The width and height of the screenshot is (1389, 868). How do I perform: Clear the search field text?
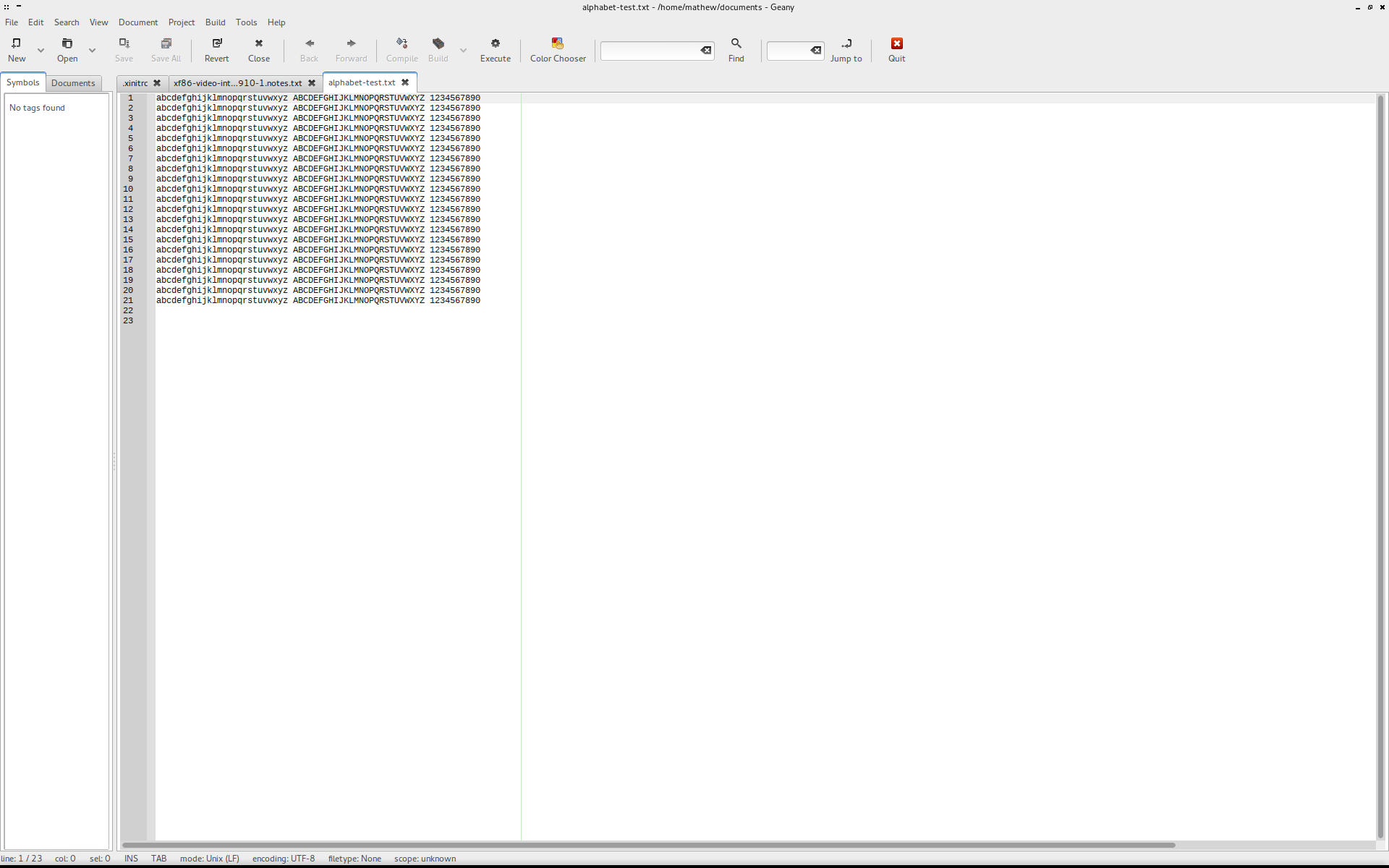click(x=705, y=51)
